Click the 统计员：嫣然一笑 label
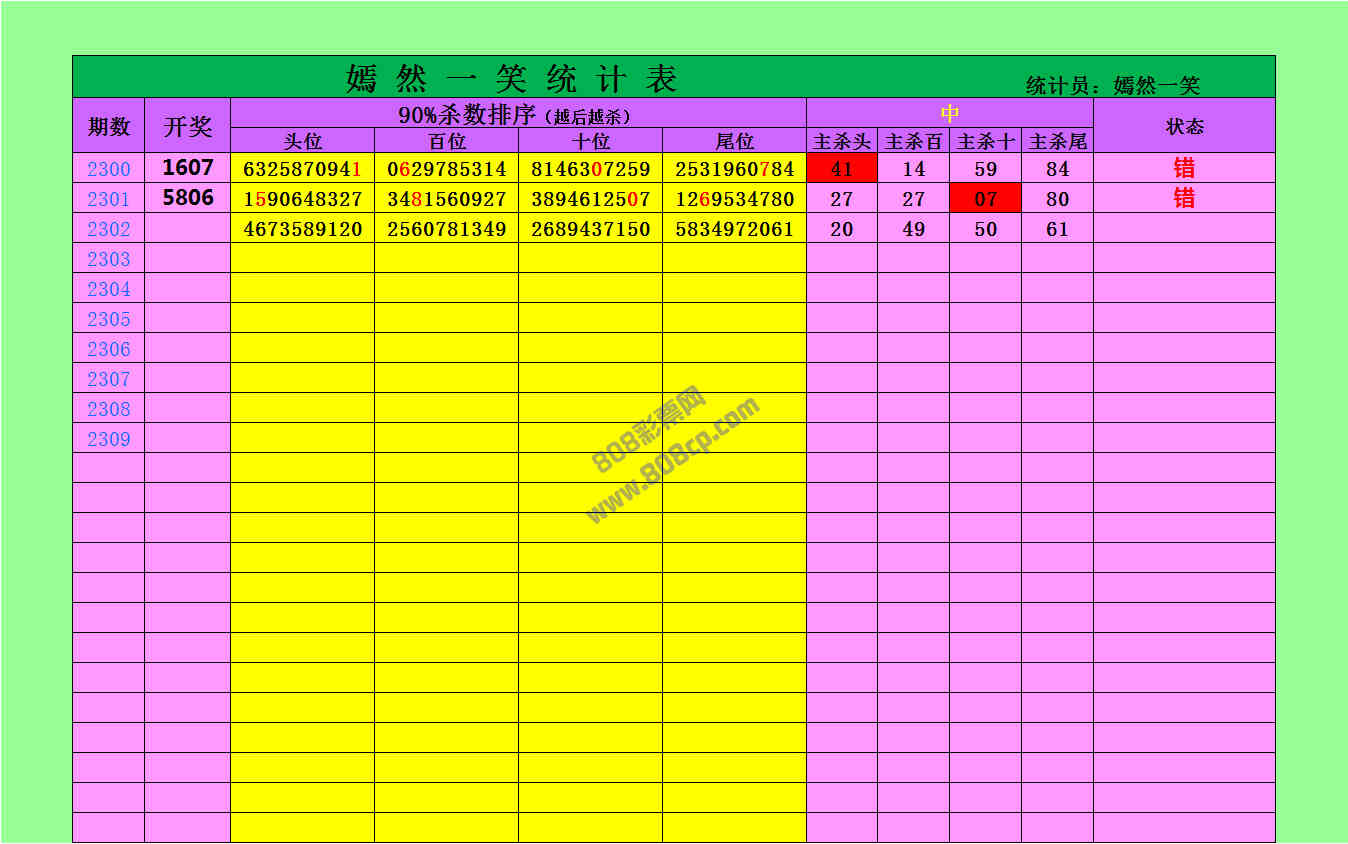The height and width of the screenshot is (844, 1348). 1112,86
